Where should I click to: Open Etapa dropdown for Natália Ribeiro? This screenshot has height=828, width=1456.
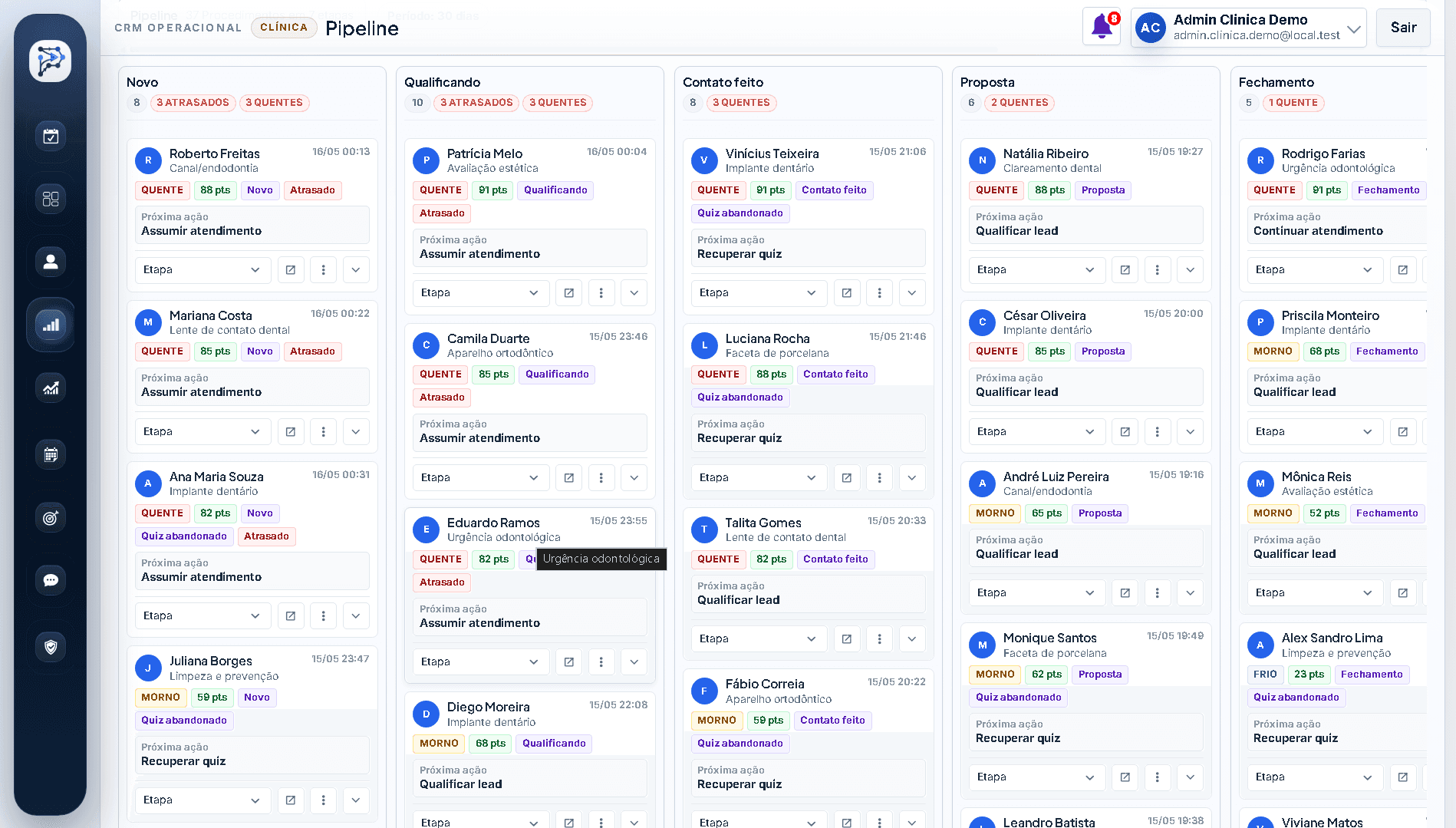(1037, 270)
